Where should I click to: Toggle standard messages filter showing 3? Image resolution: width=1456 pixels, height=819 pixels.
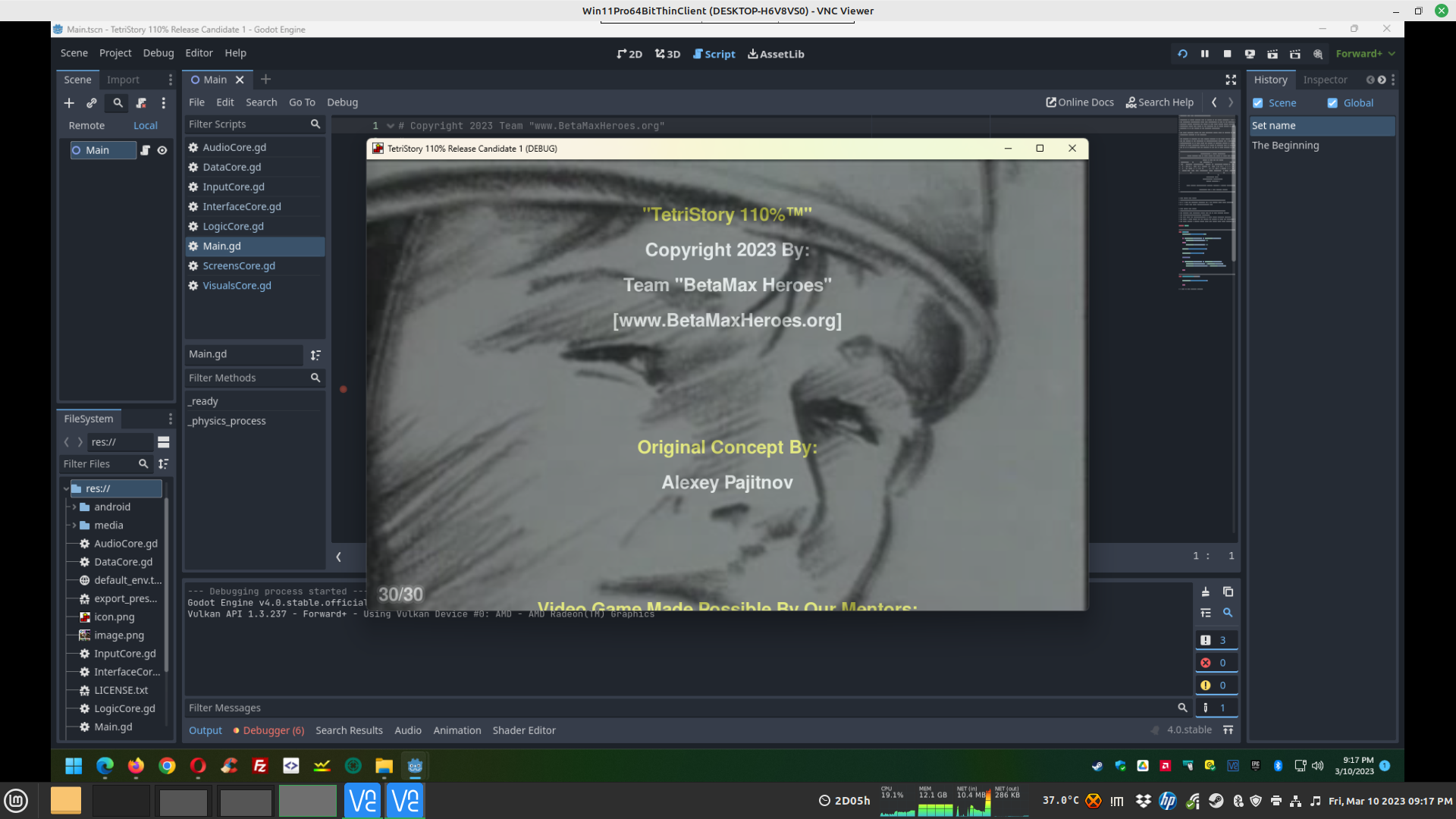[x=1216, y=641]
